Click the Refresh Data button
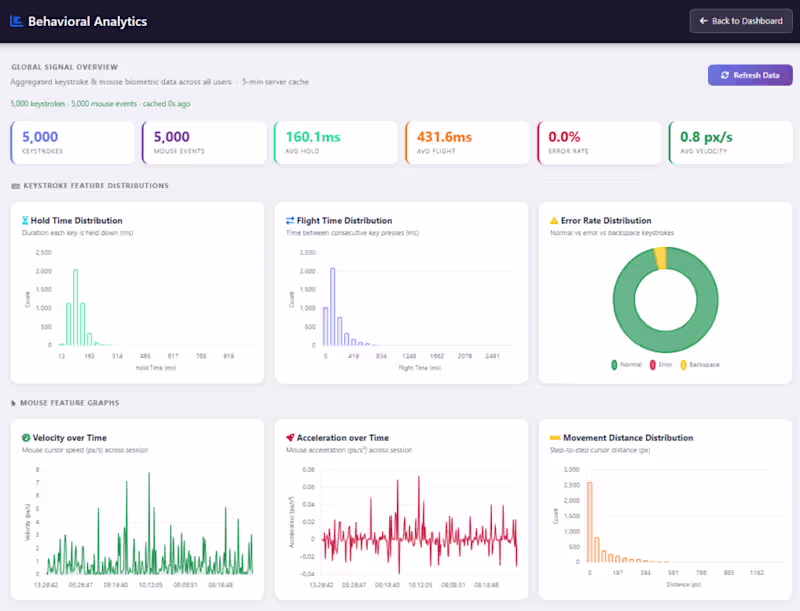Image resolution: width=800 pixels, height=611 pixels. [750, 75]
